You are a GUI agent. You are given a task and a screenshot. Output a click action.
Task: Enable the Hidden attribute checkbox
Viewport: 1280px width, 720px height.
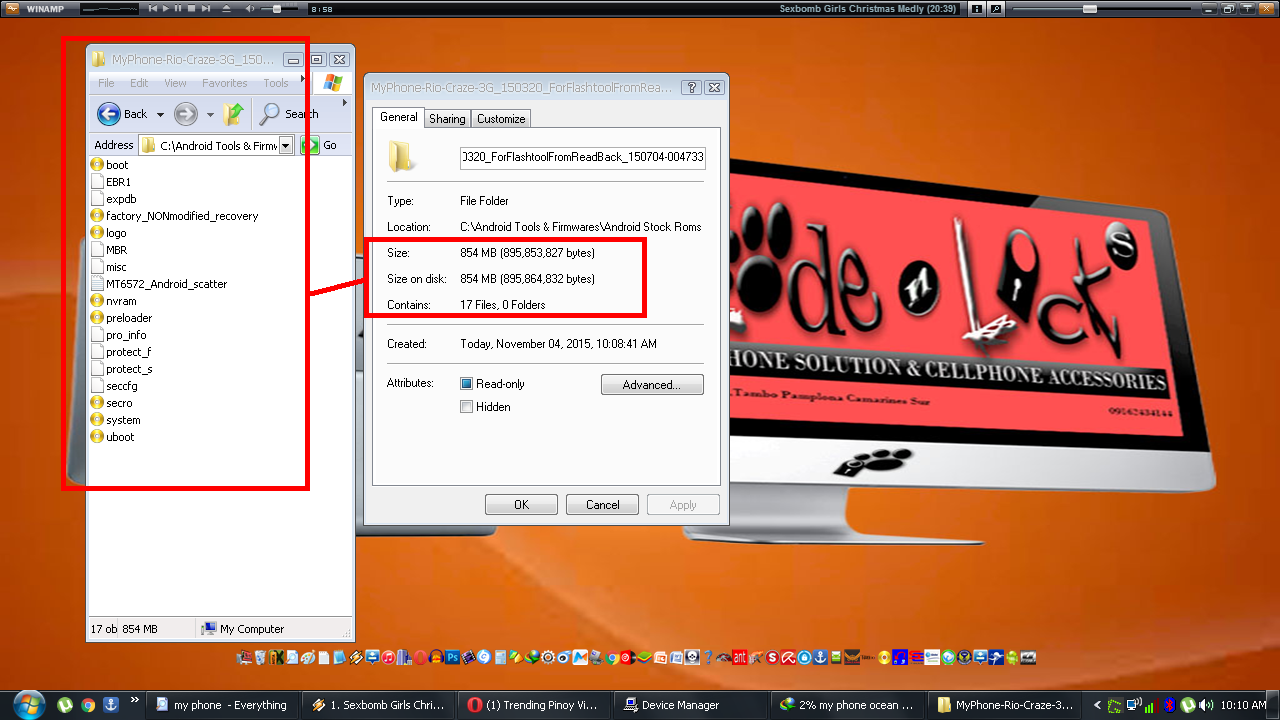(466, 407)
